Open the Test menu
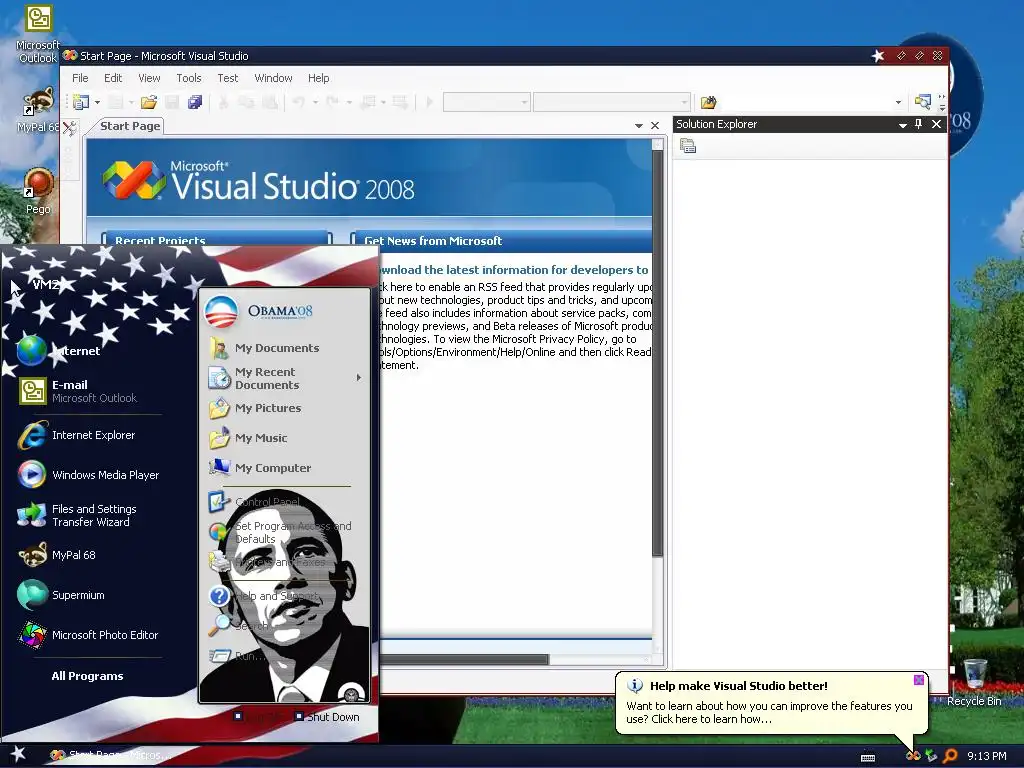Image resolution: width=1024 pixels, height=768 pixels. (x=227, y=78)
